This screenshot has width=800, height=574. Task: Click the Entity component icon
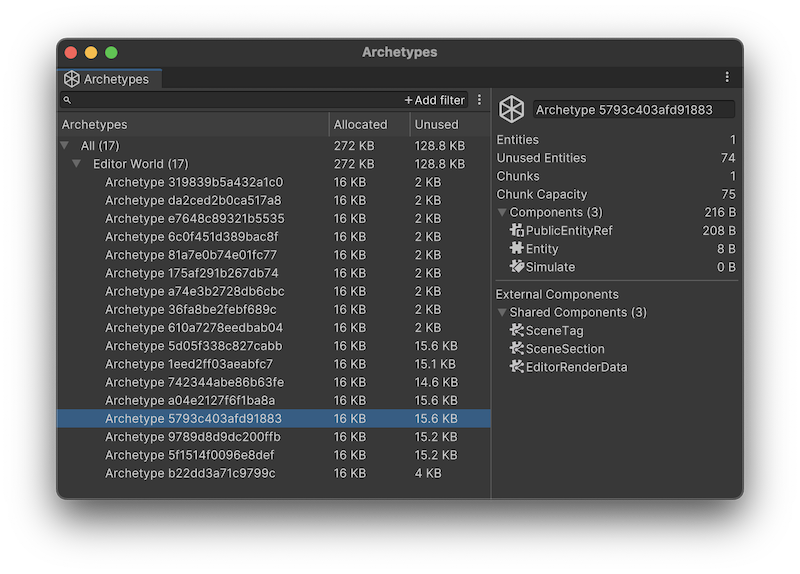click(x=517, y=249)
